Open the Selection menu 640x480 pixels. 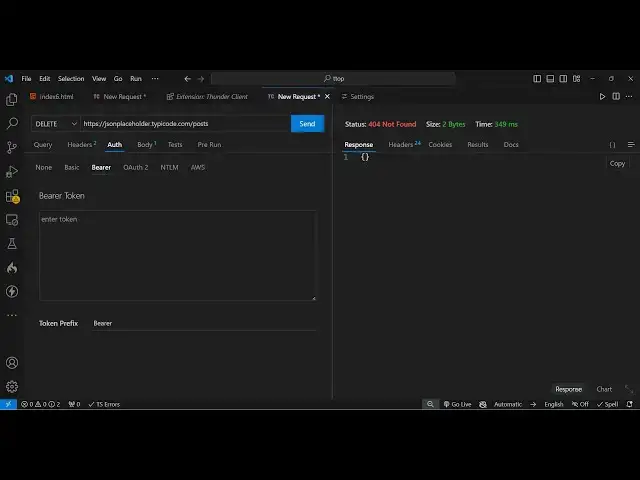(x=71, y=78)
